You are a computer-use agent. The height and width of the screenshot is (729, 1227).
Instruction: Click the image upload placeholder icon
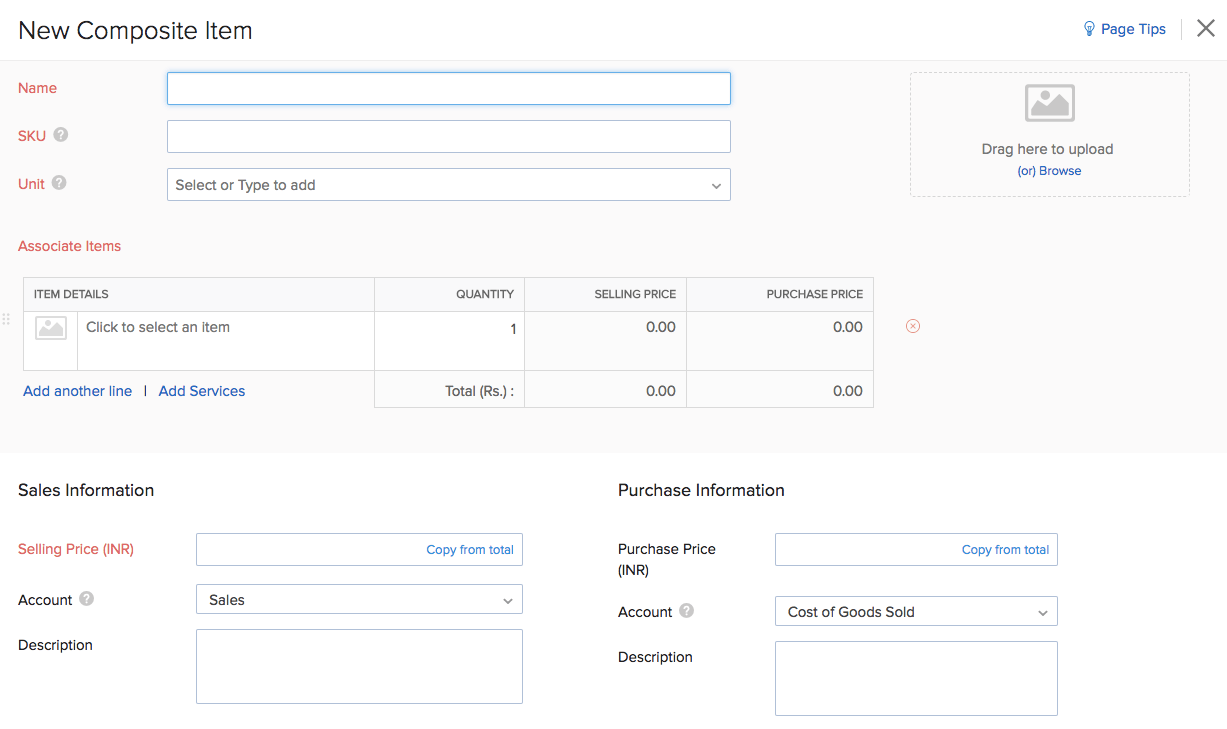[x=1049, y=103]
